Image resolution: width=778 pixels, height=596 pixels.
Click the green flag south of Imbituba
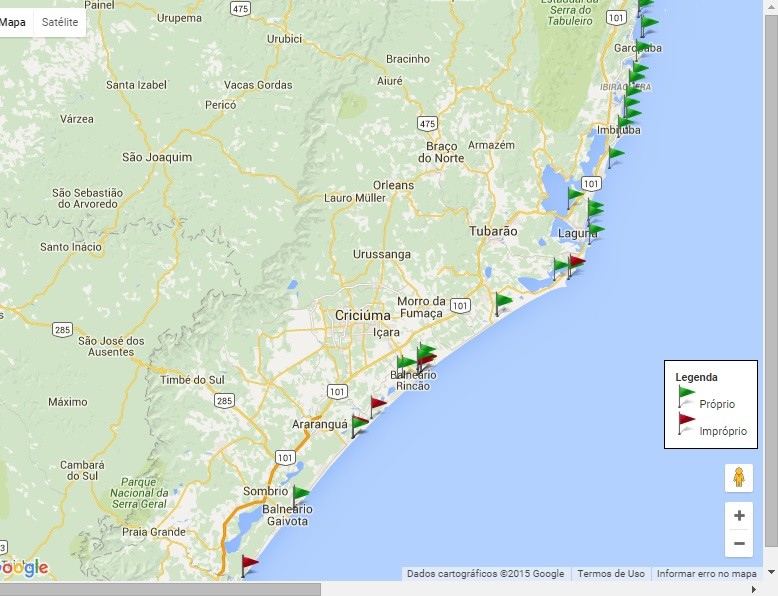click(x=616, y=157)
